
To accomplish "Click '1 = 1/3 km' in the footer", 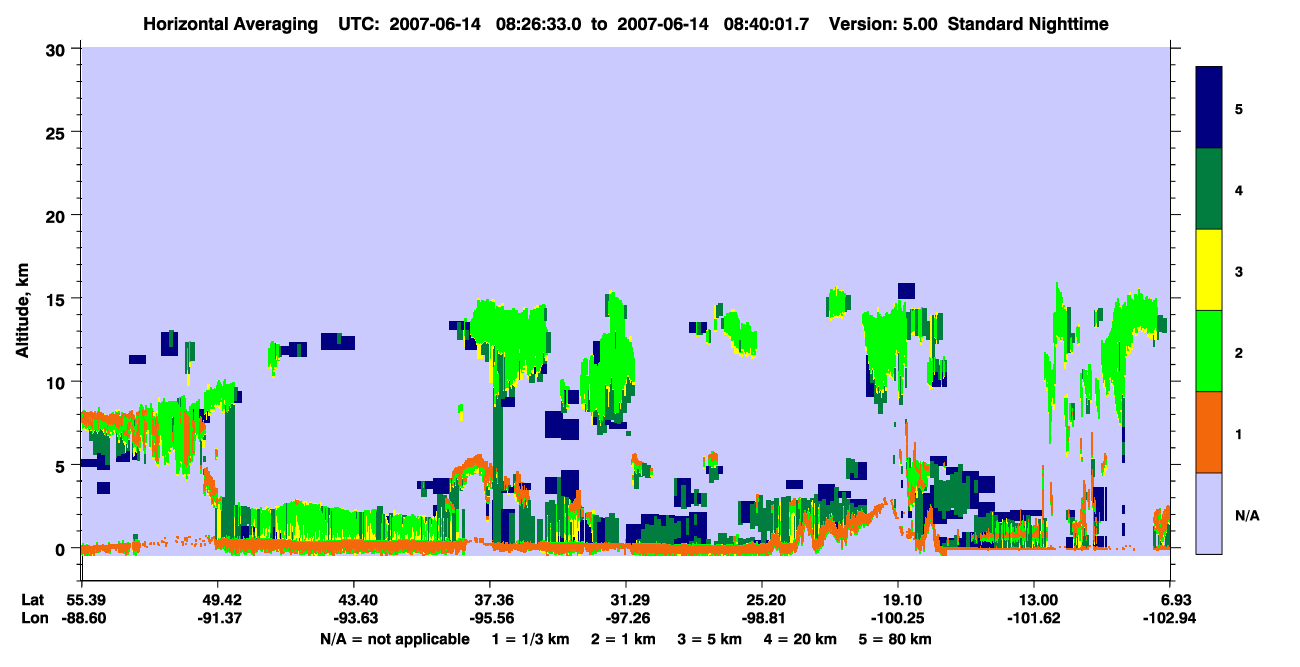I will point(532,639).
